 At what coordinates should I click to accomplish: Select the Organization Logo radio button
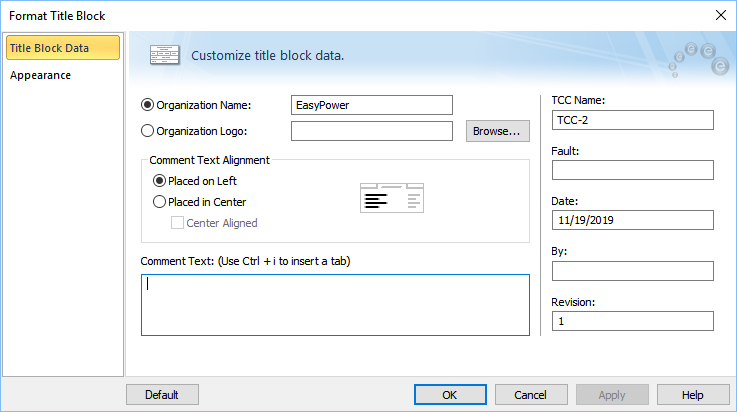pos(147,131)
